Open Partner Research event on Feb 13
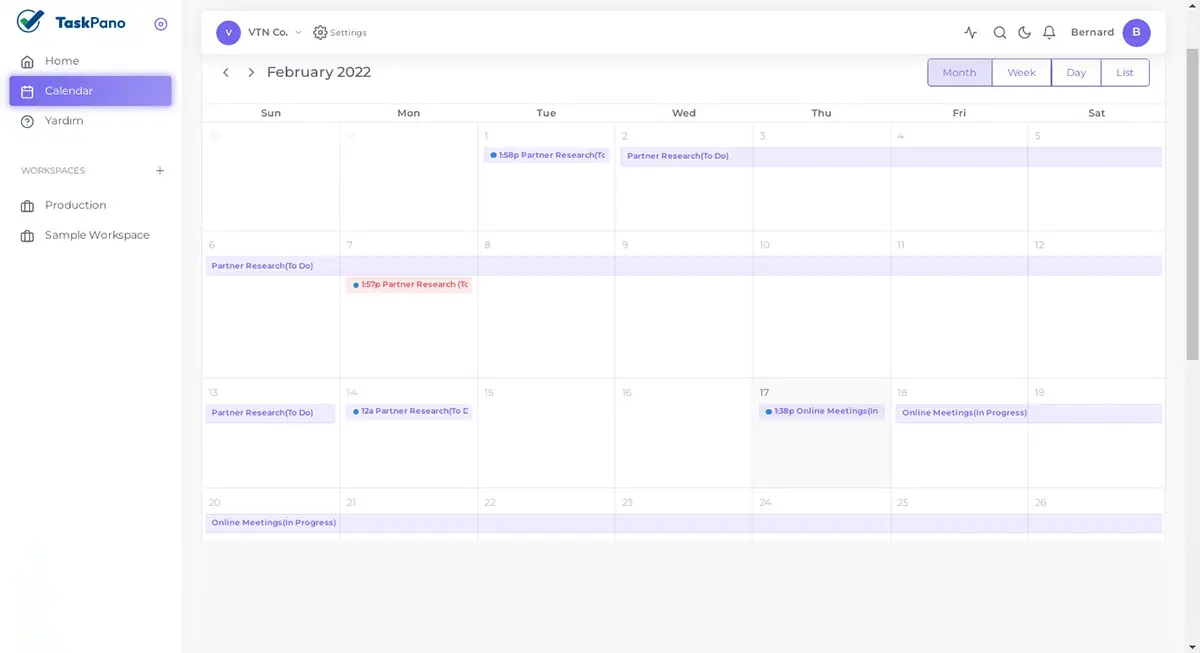 (270, 413)
